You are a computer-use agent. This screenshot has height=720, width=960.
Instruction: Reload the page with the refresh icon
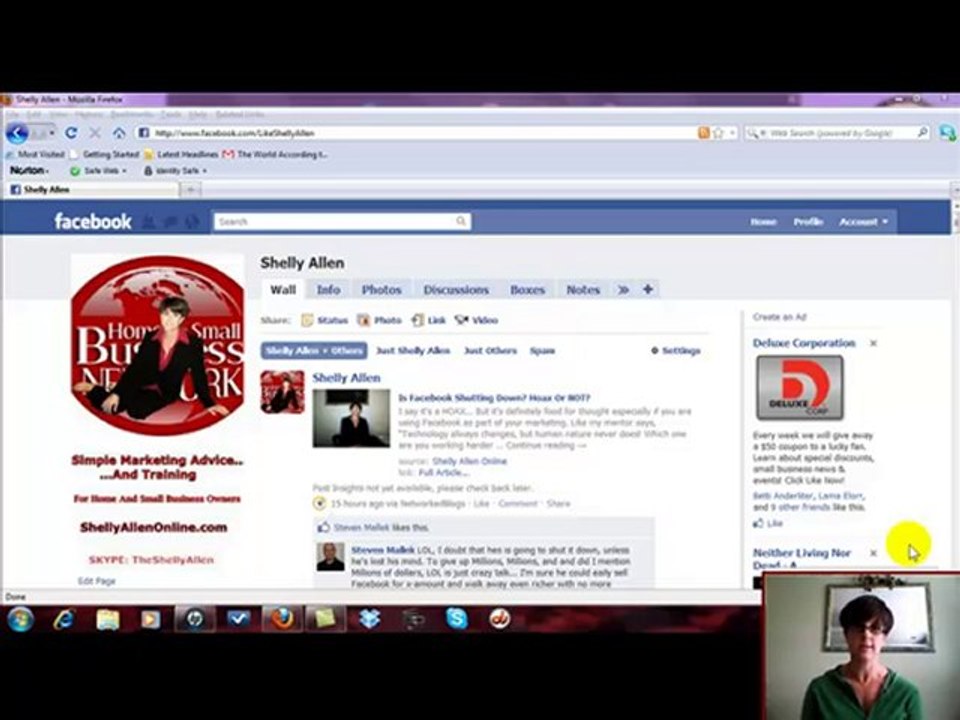point(71,133)
